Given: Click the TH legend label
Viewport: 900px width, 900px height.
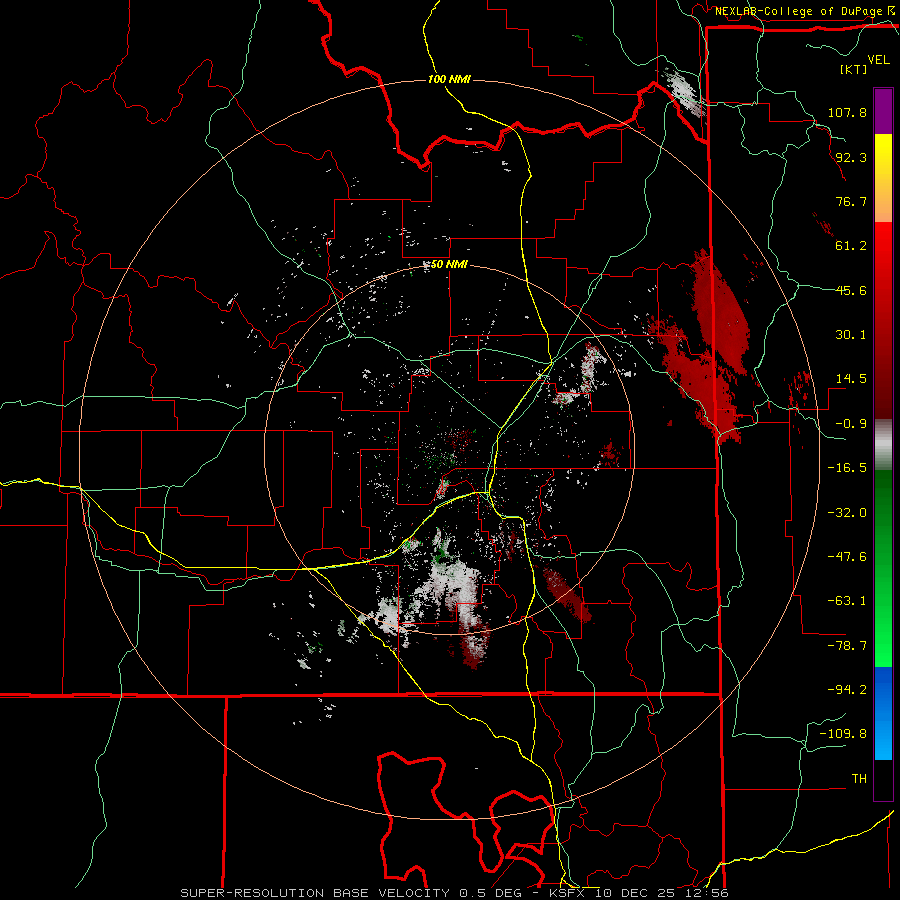Looking at the screenshot, I should tap(859, 779).
